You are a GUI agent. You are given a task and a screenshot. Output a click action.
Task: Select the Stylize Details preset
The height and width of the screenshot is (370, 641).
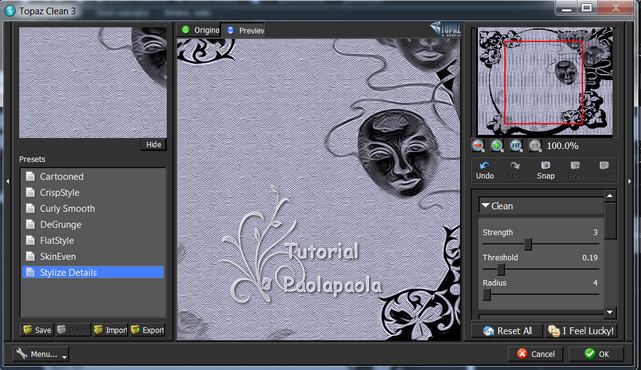93,272
